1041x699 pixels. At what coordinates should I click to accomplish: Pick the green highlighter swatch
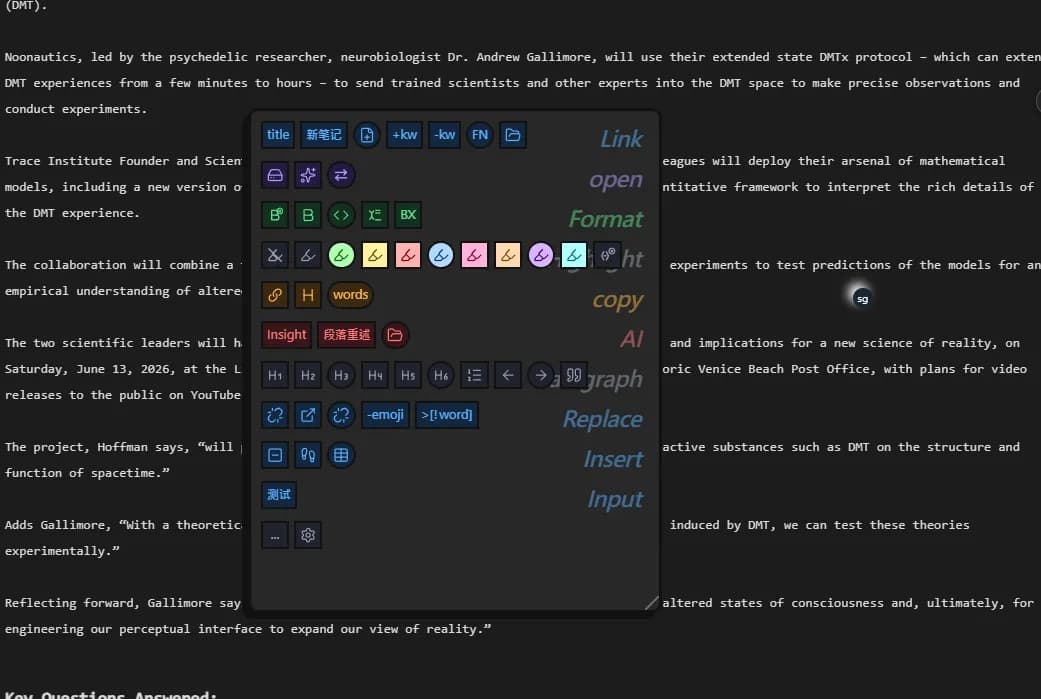(341, 255)
